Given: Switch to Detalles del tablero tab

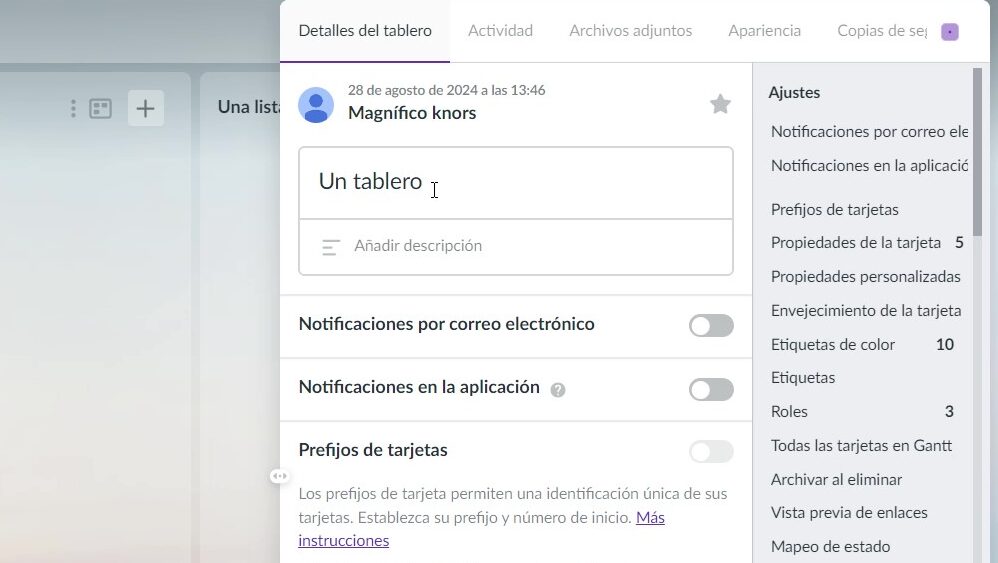Looking at the screenshot, I should (x=365, y=31).
